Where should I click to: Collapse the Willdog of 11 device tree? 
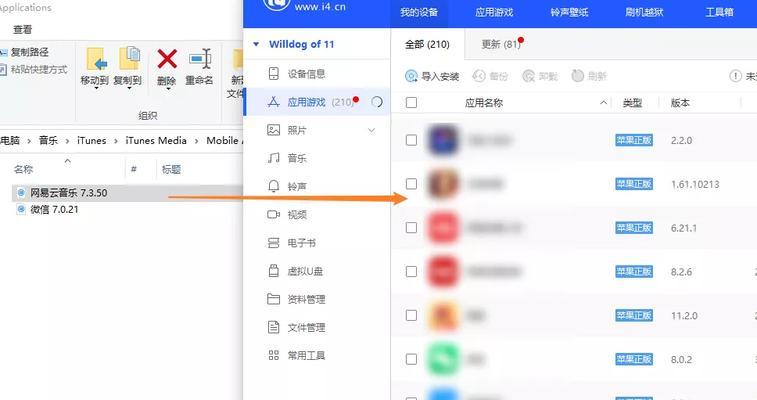pyautogui.click(x=256, y=44)
